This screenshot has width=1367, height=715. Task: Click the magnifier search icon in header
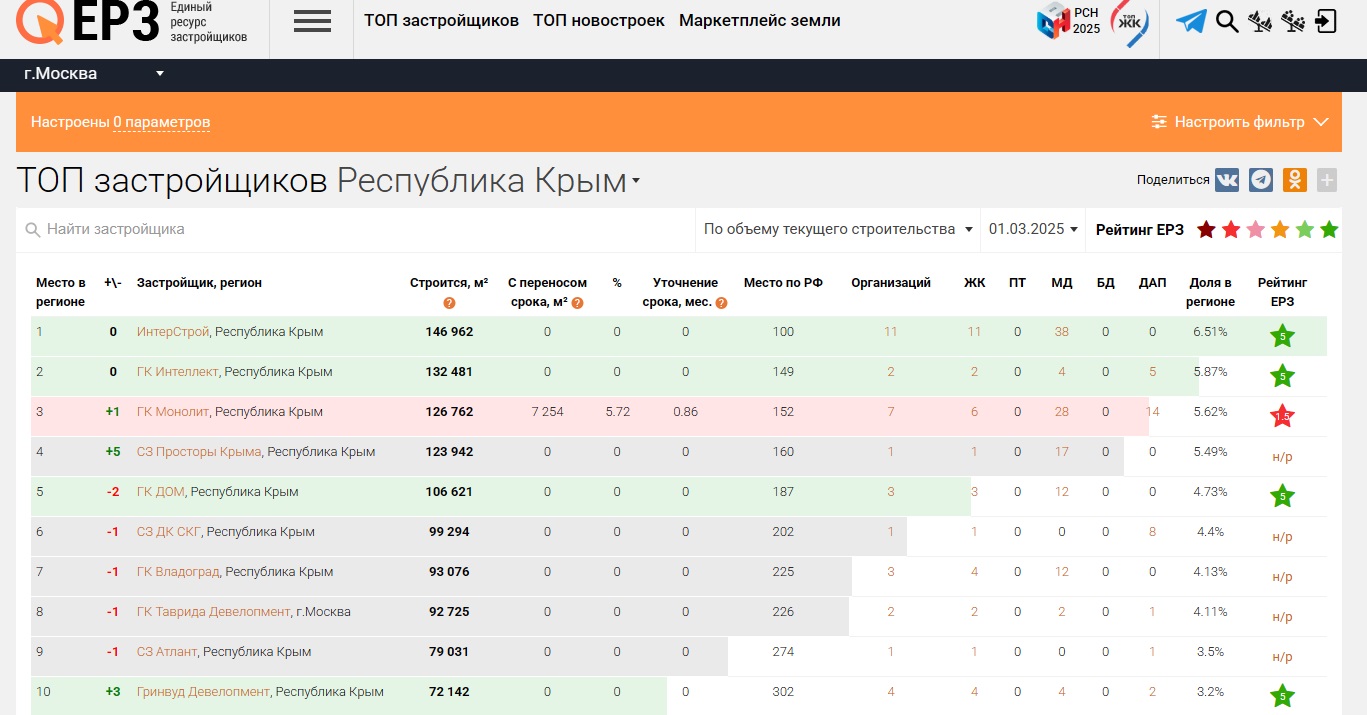1227,21
